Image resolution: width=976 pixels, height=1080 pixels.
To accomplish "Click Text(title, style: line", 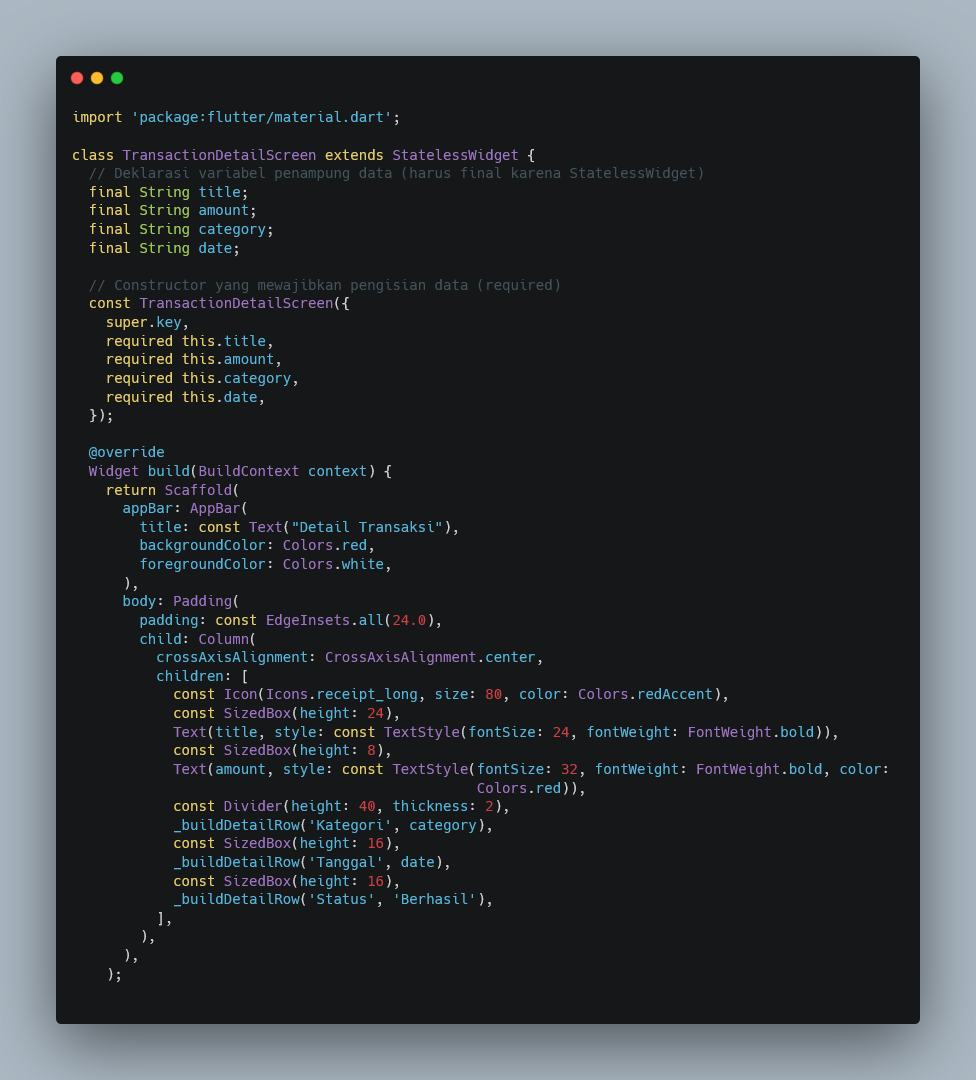I will coord(506,732).
